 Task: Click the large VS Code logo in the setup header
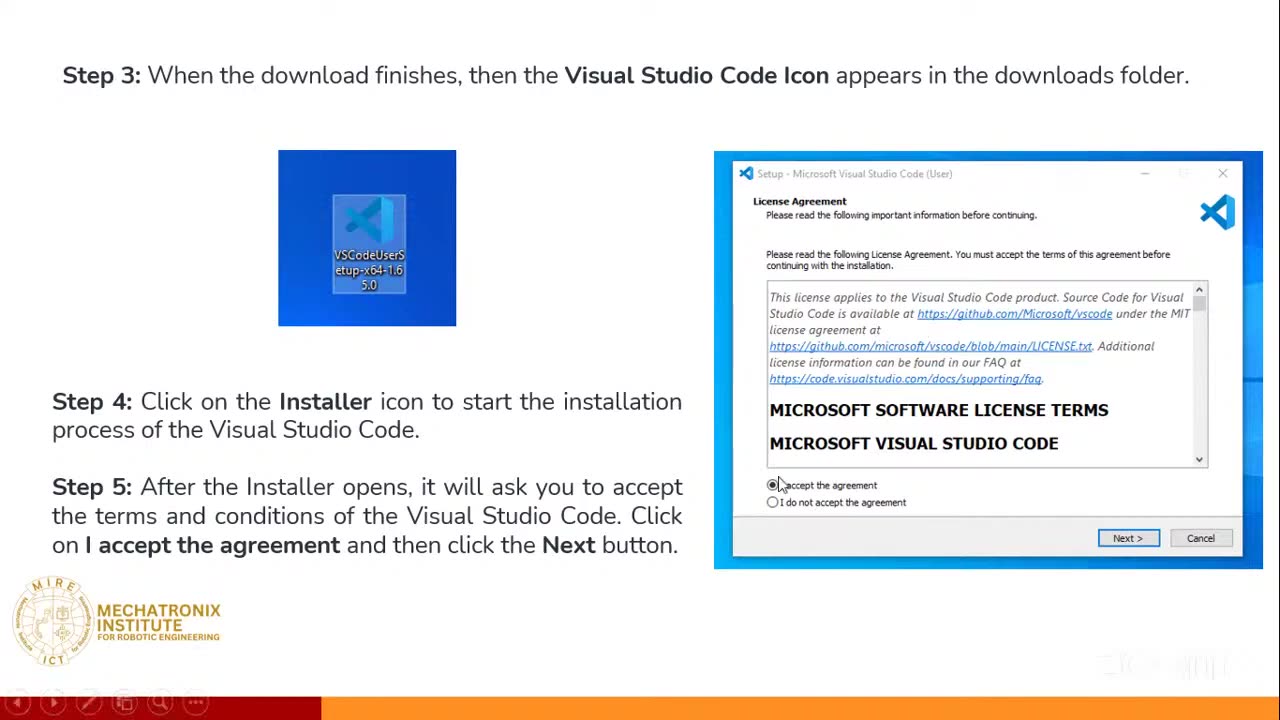click(1217, 212)
